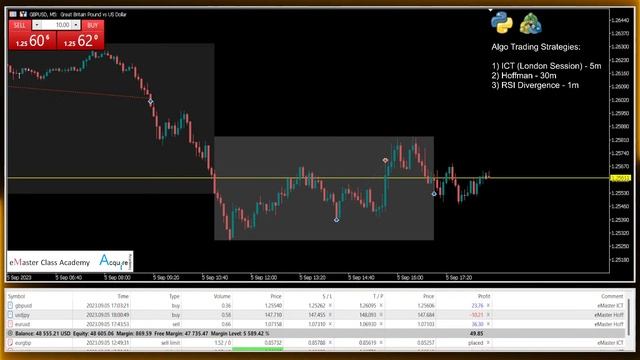Select the eurusd symbol cell

(22, 324)
